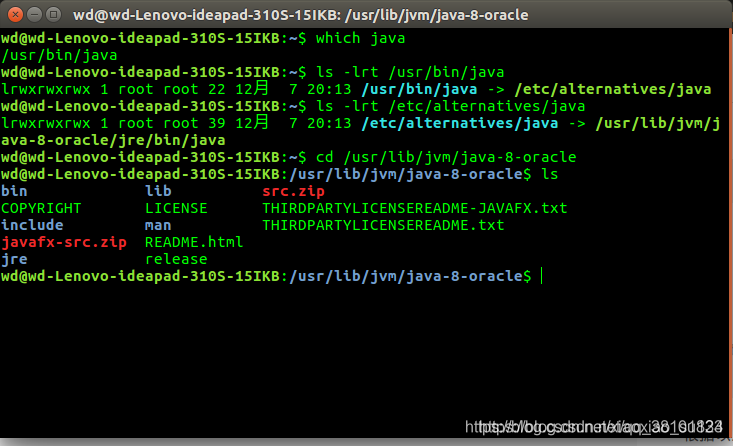Click the 'cd /usr/lib/jvm/java-8-oracle' command

coord(446,158)
